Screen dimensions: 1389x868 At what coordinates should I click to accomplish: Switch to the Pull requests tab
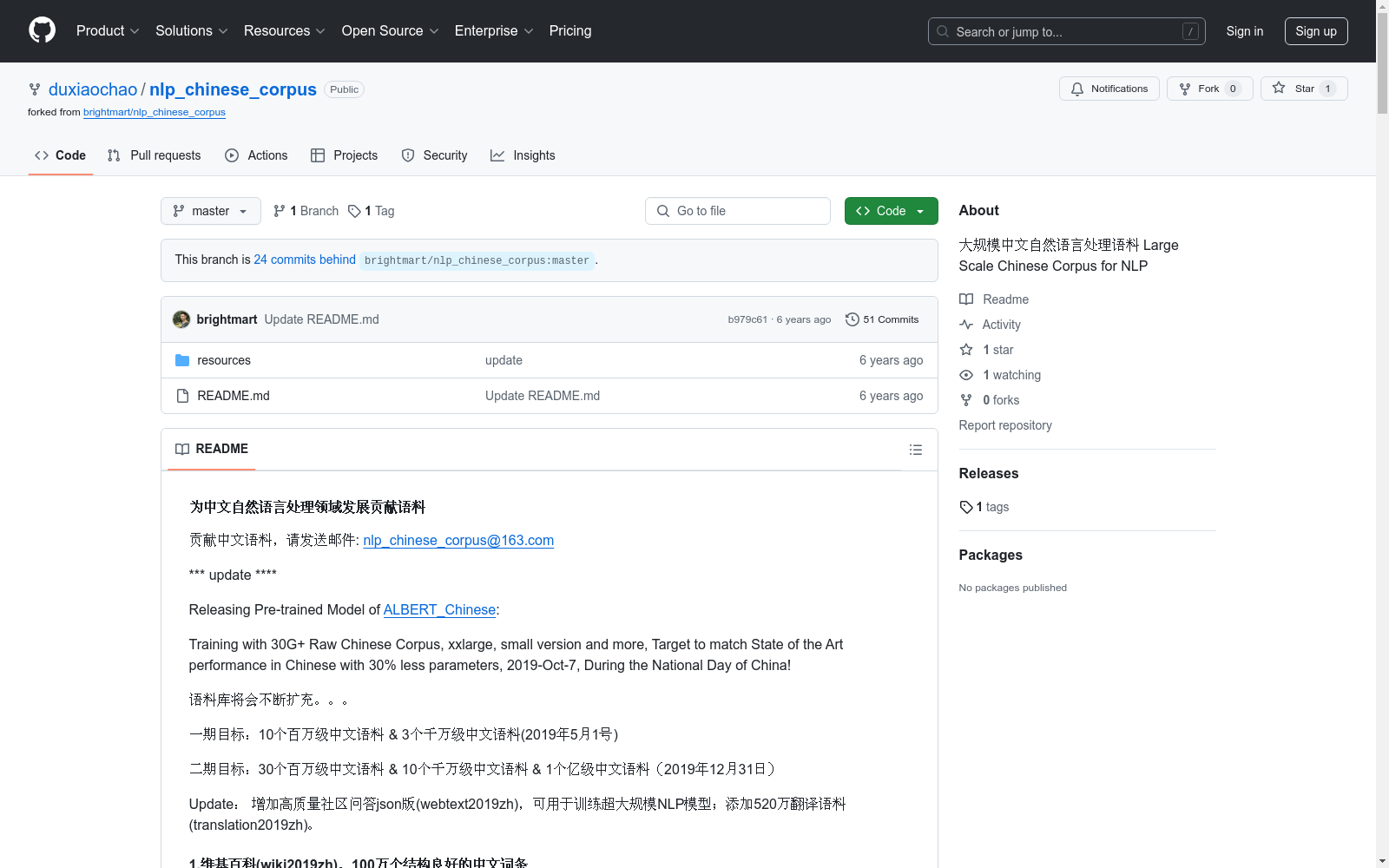point(154,155)
